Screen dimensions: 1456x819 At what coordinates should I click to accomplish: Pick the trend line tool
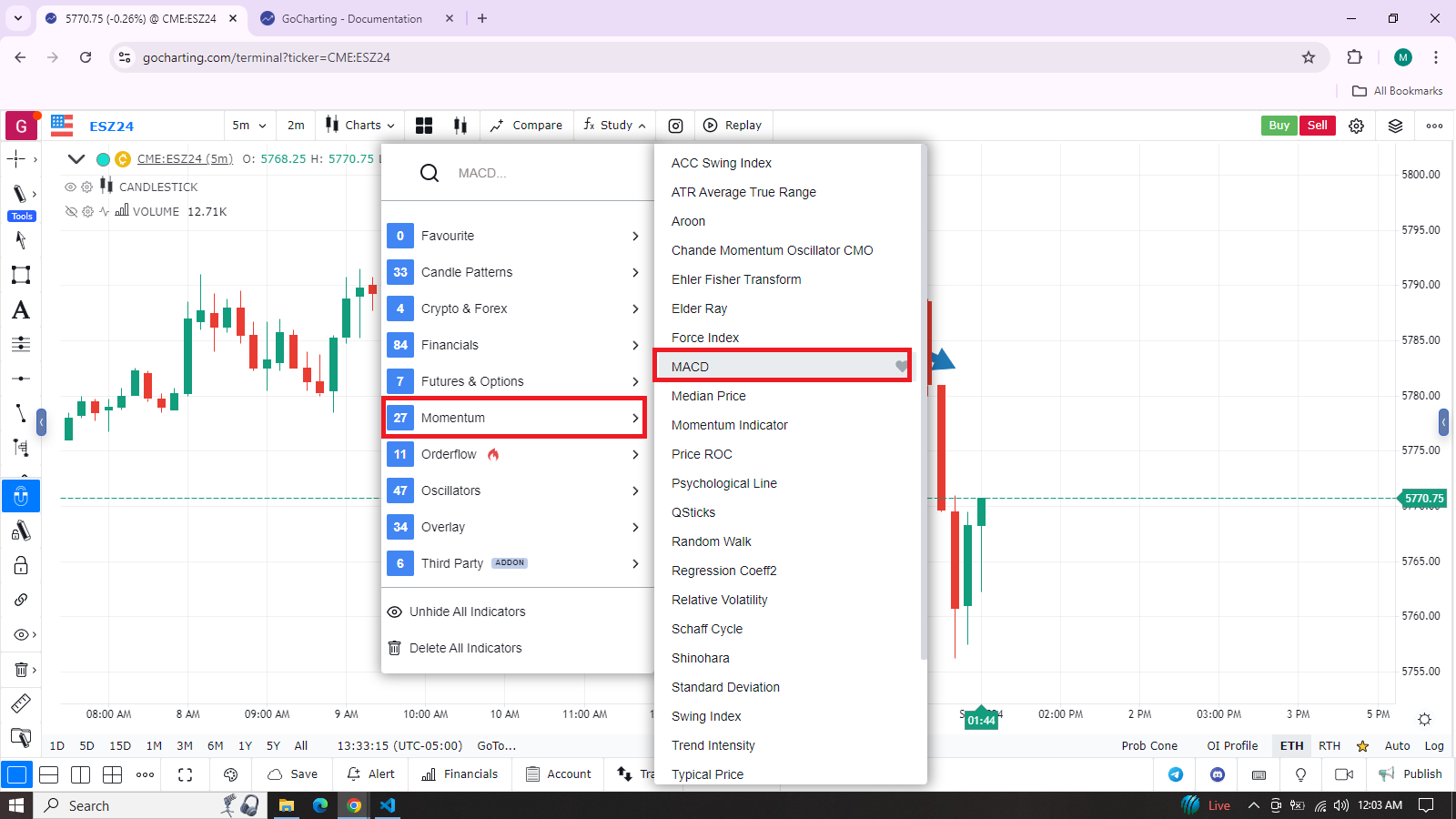point(21,412)
